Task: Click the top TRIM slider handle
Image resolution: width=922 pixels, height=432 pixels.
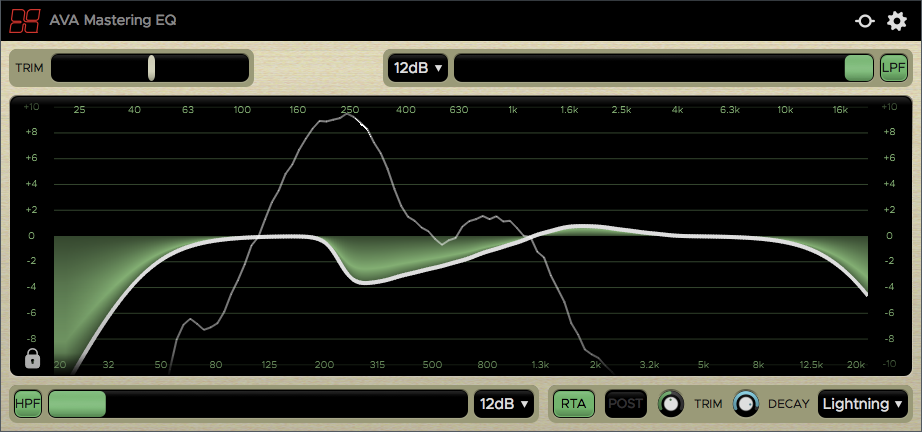Action: point(151,68)
